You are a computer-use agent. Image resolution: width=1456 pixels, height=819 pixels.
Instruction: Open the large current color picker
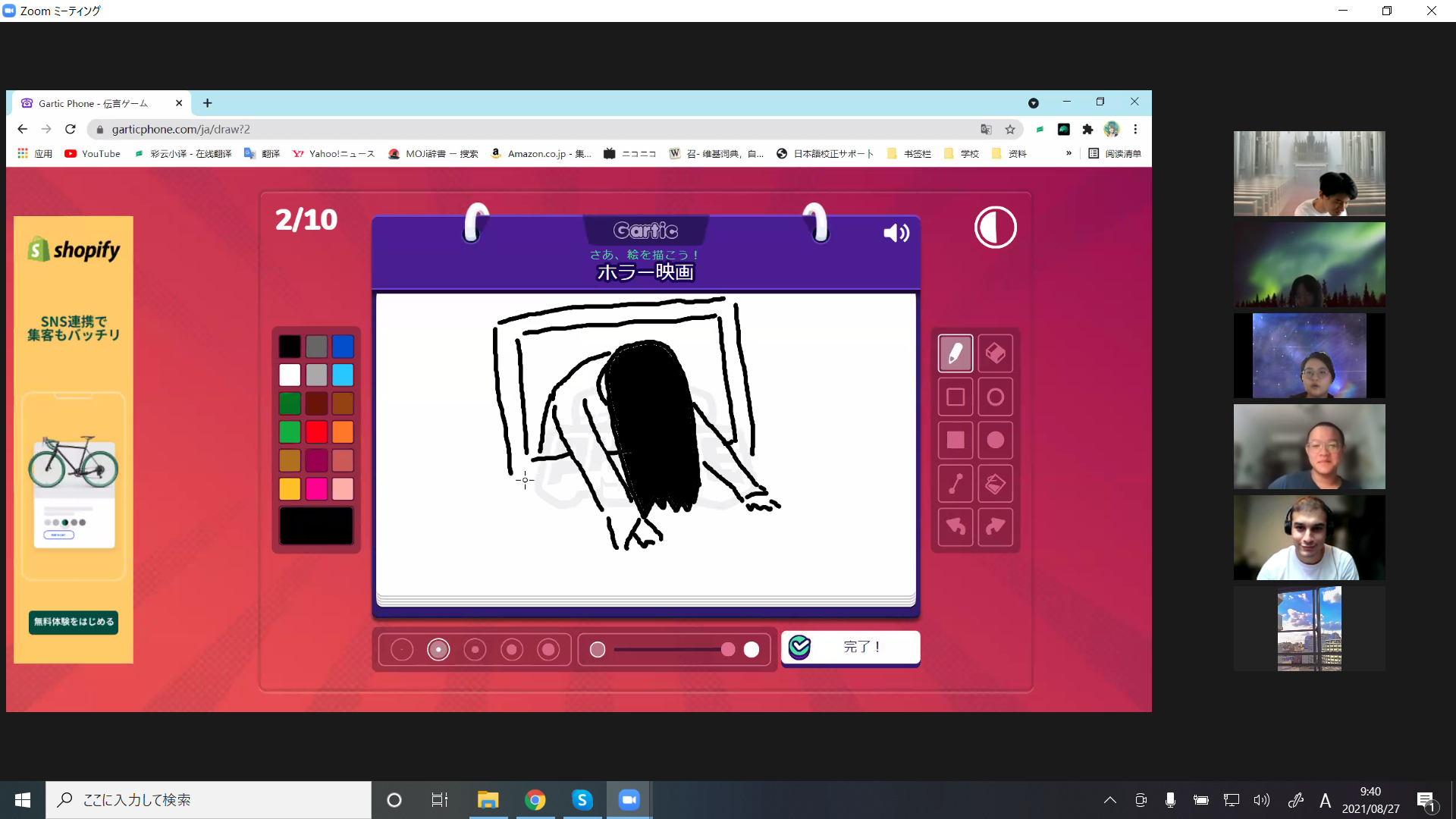pos(316,526)
